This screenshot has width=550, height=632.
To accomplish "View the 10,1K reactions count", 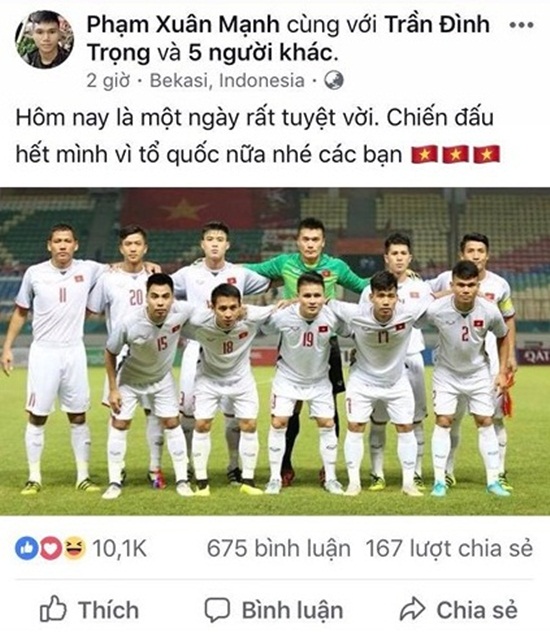I will click(119, 549).
